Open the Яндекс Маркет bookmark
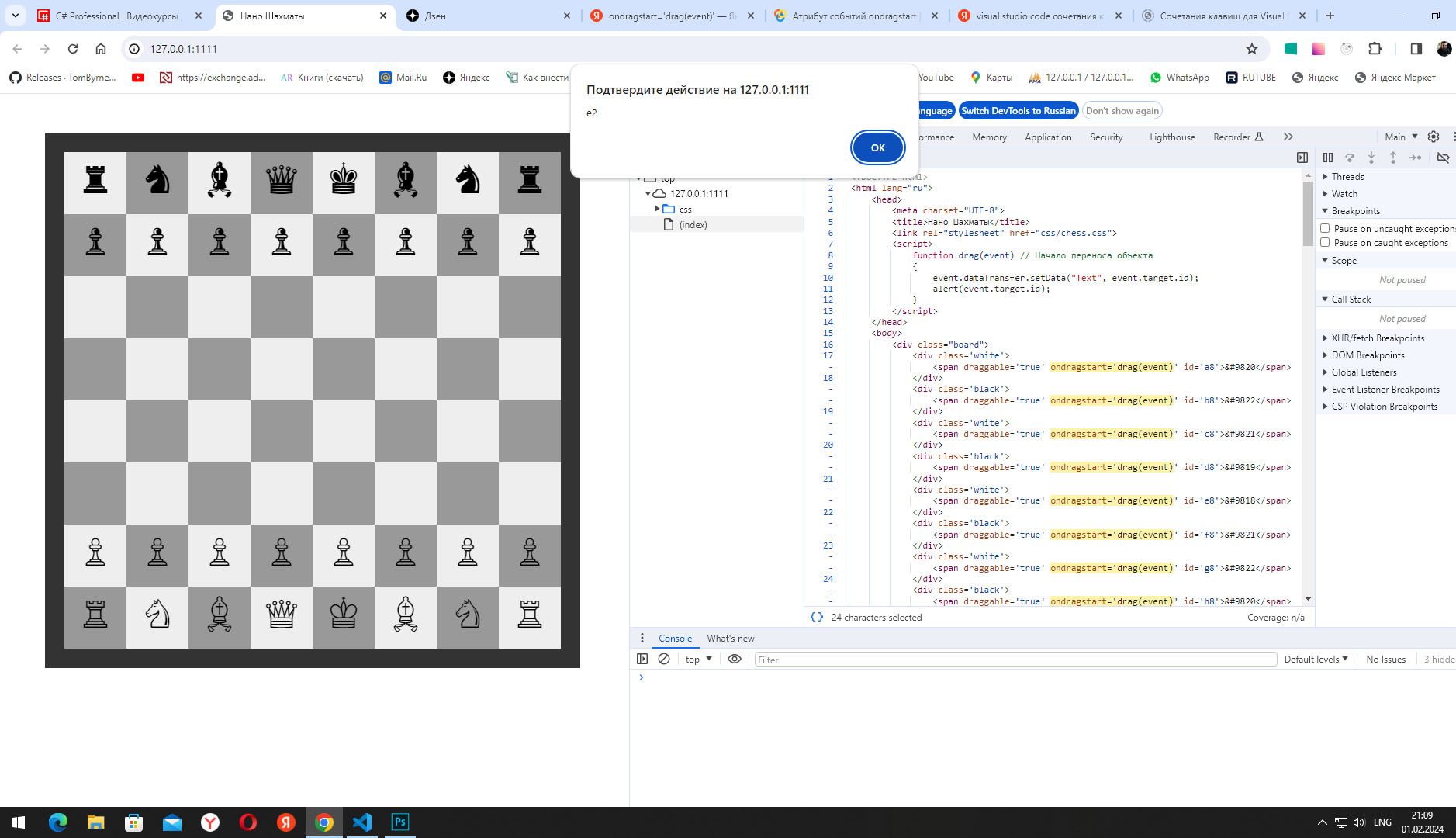 1395,78
